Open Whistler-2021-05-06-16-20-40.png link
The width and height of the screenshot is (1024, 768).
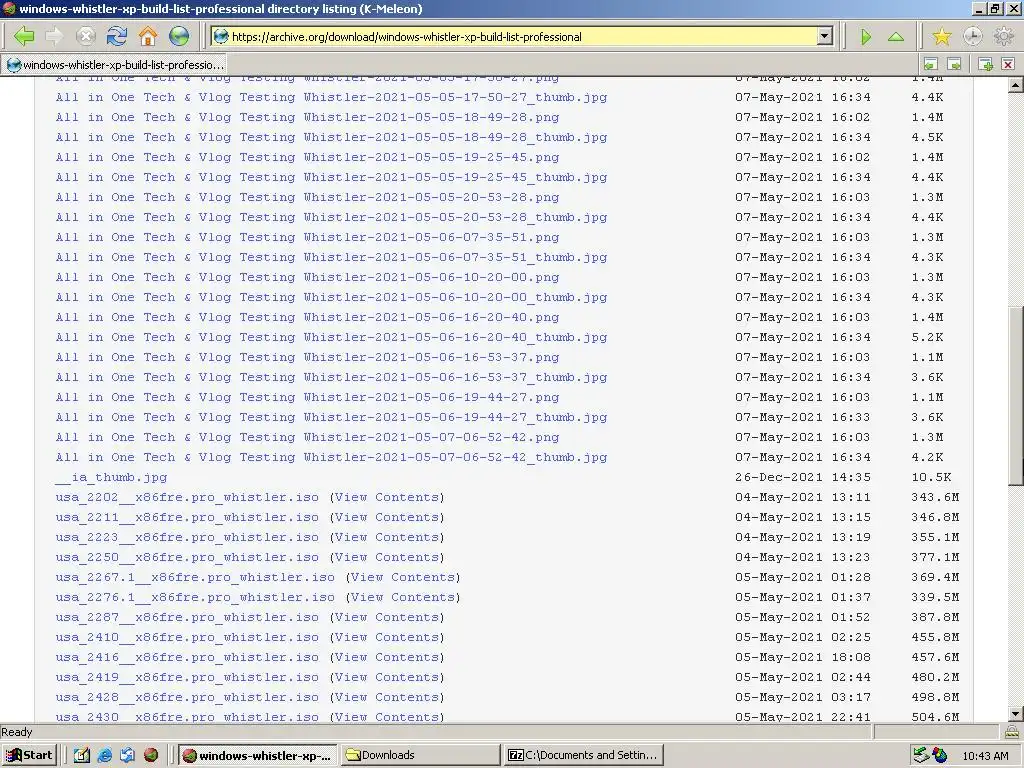[307, 317]
